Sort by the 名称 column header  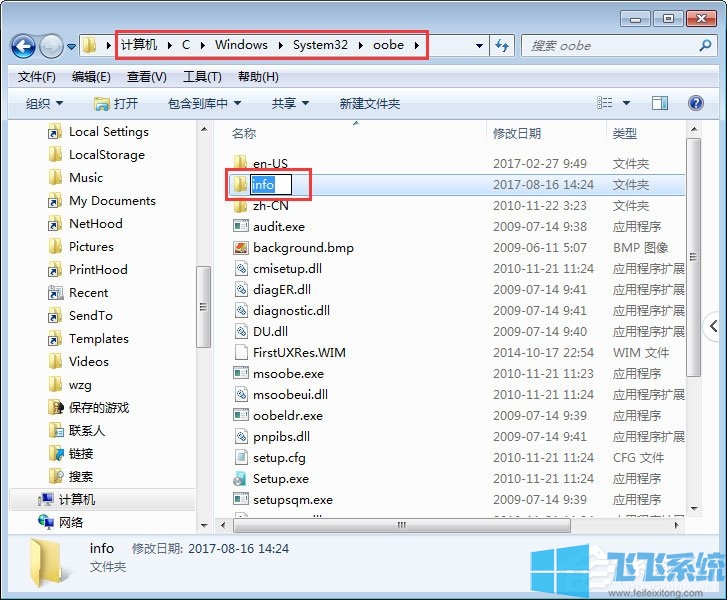(244, 134)
